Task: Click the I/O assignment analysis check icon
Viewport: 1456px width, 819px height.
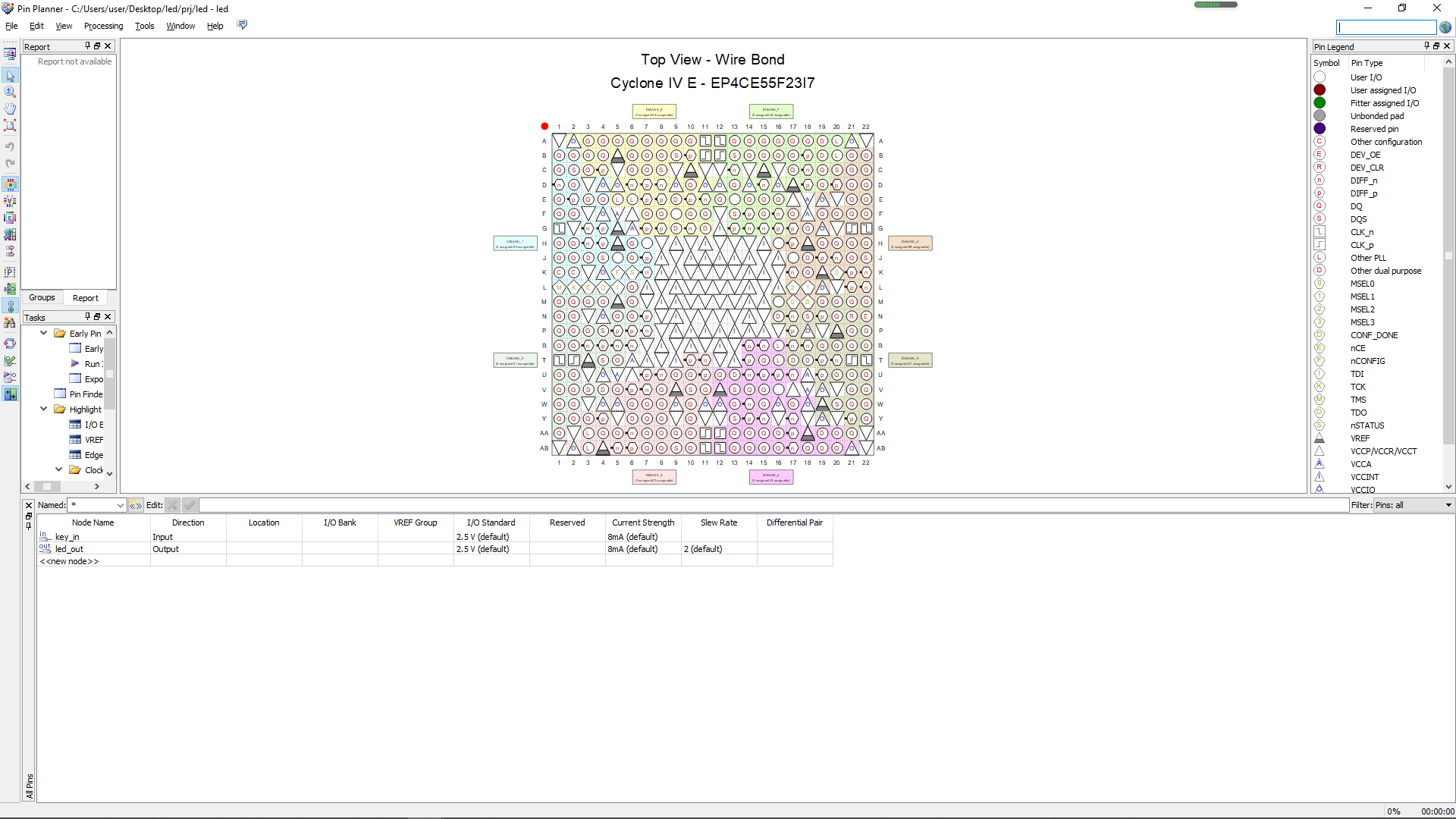Action: pyautogui.click(x=11, y=361)
